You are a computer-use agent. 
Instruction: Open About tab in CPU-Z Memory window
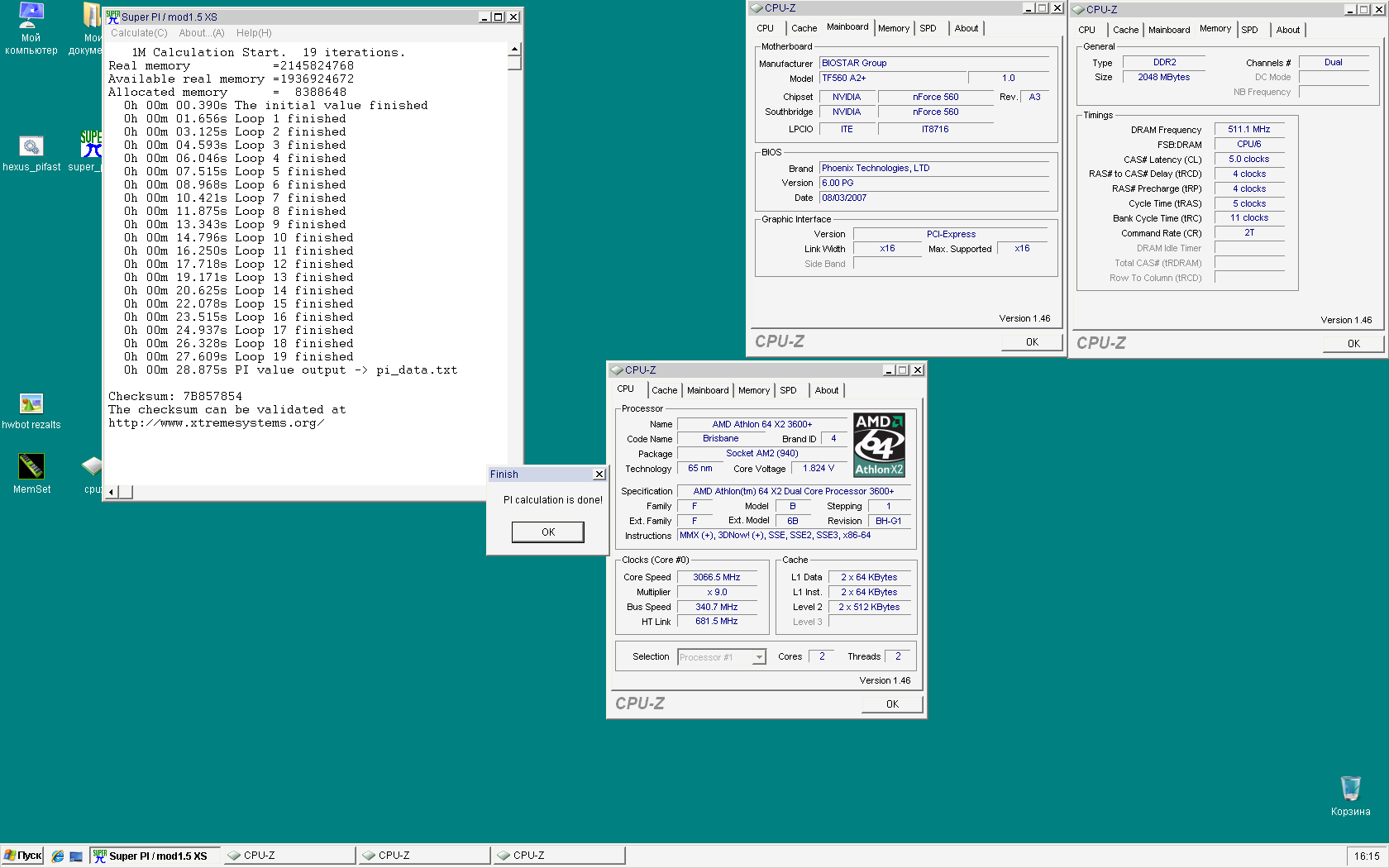click(1288, 30)
